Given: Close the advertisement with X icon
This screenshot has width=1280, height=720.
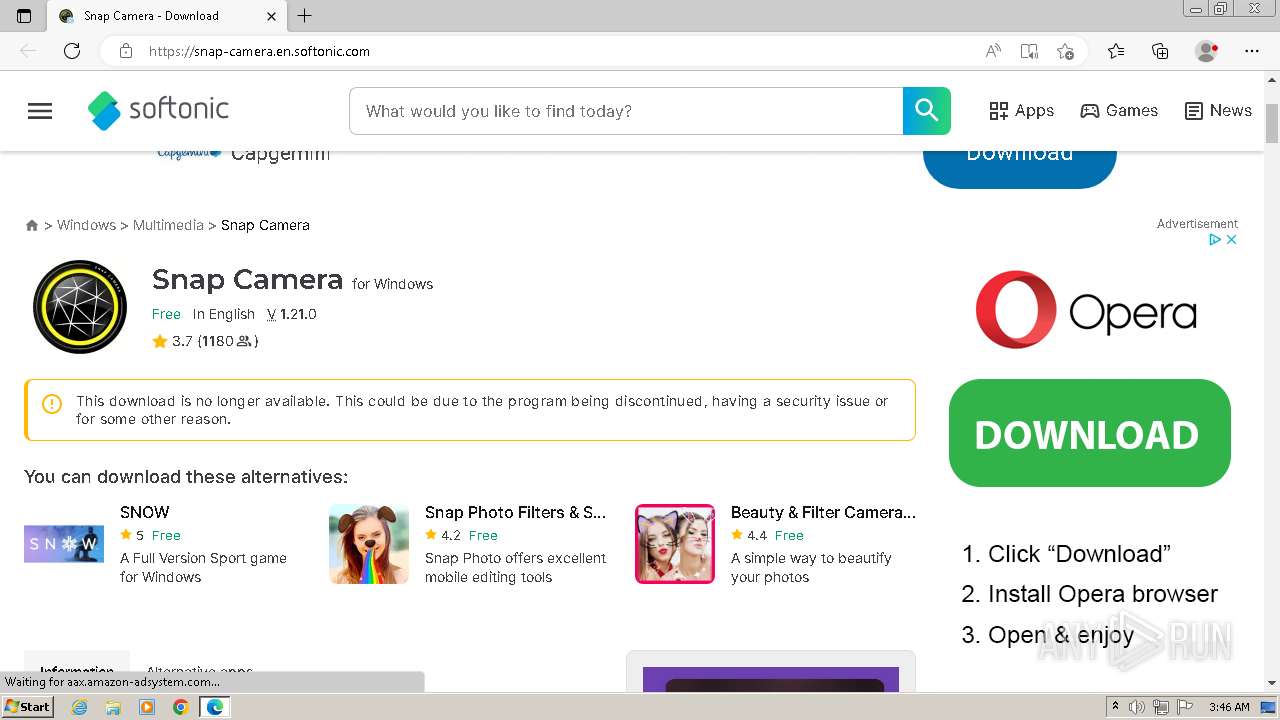Looking at the screenshot, I should pos(1232,240).
